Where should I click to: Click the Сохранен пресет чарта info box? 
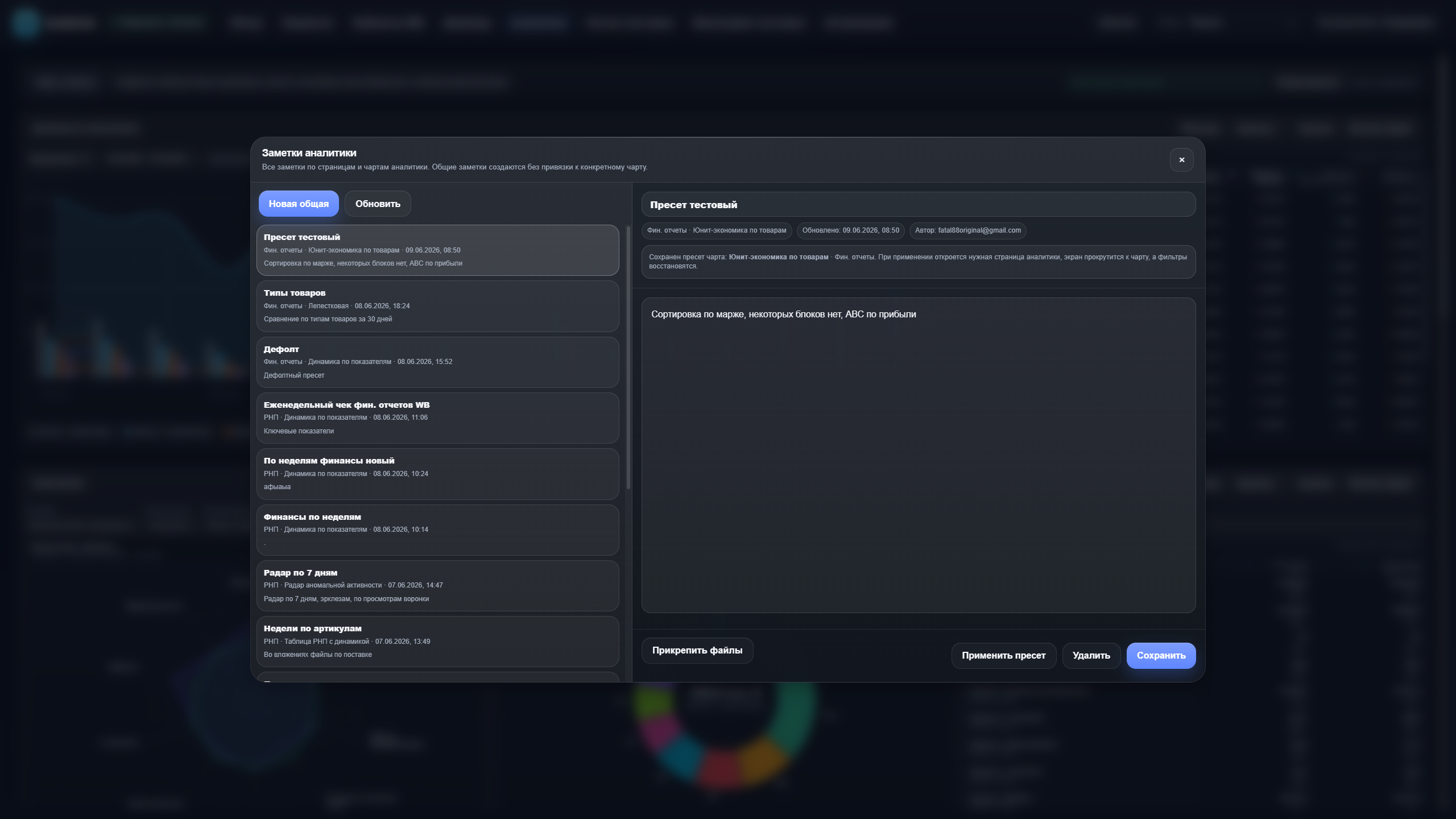[x=919, y=262]
